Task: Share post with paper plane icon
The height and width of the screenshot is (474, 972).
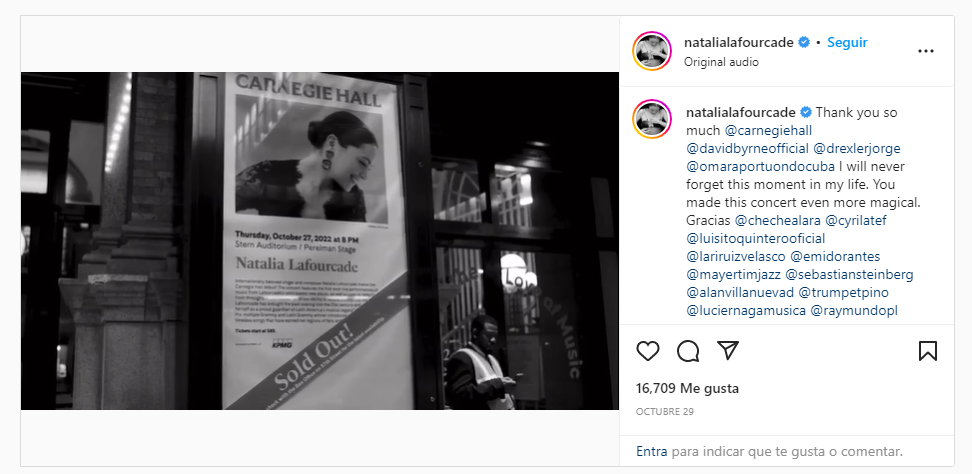Action: (728, 351)
